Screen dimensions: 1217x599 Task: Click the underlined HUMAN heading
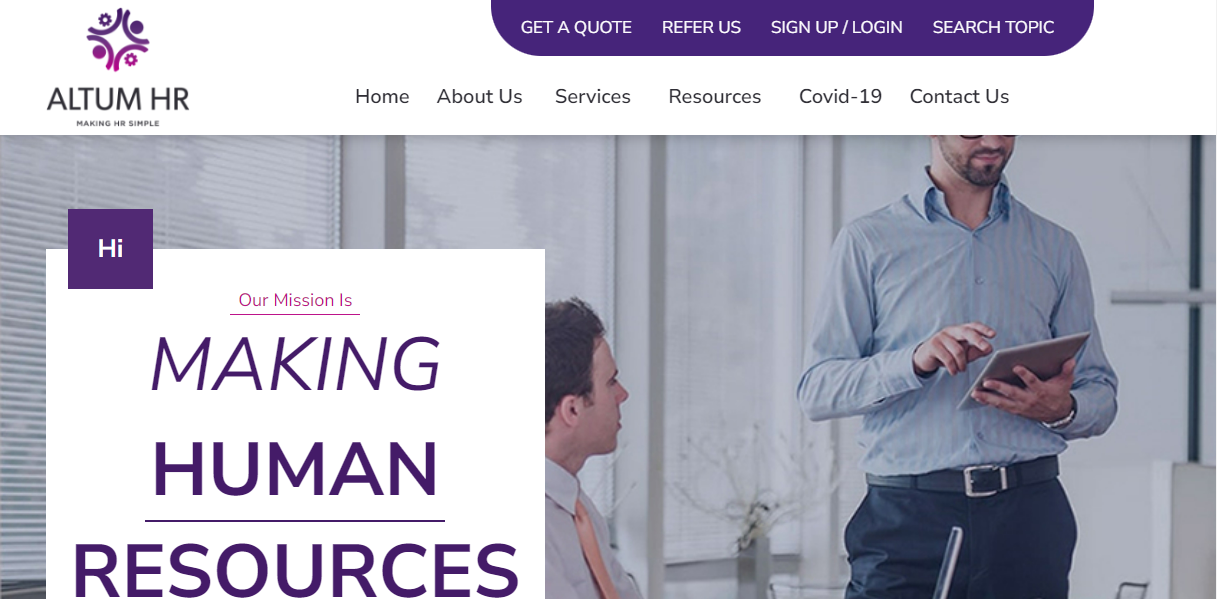tap(295, 468)
